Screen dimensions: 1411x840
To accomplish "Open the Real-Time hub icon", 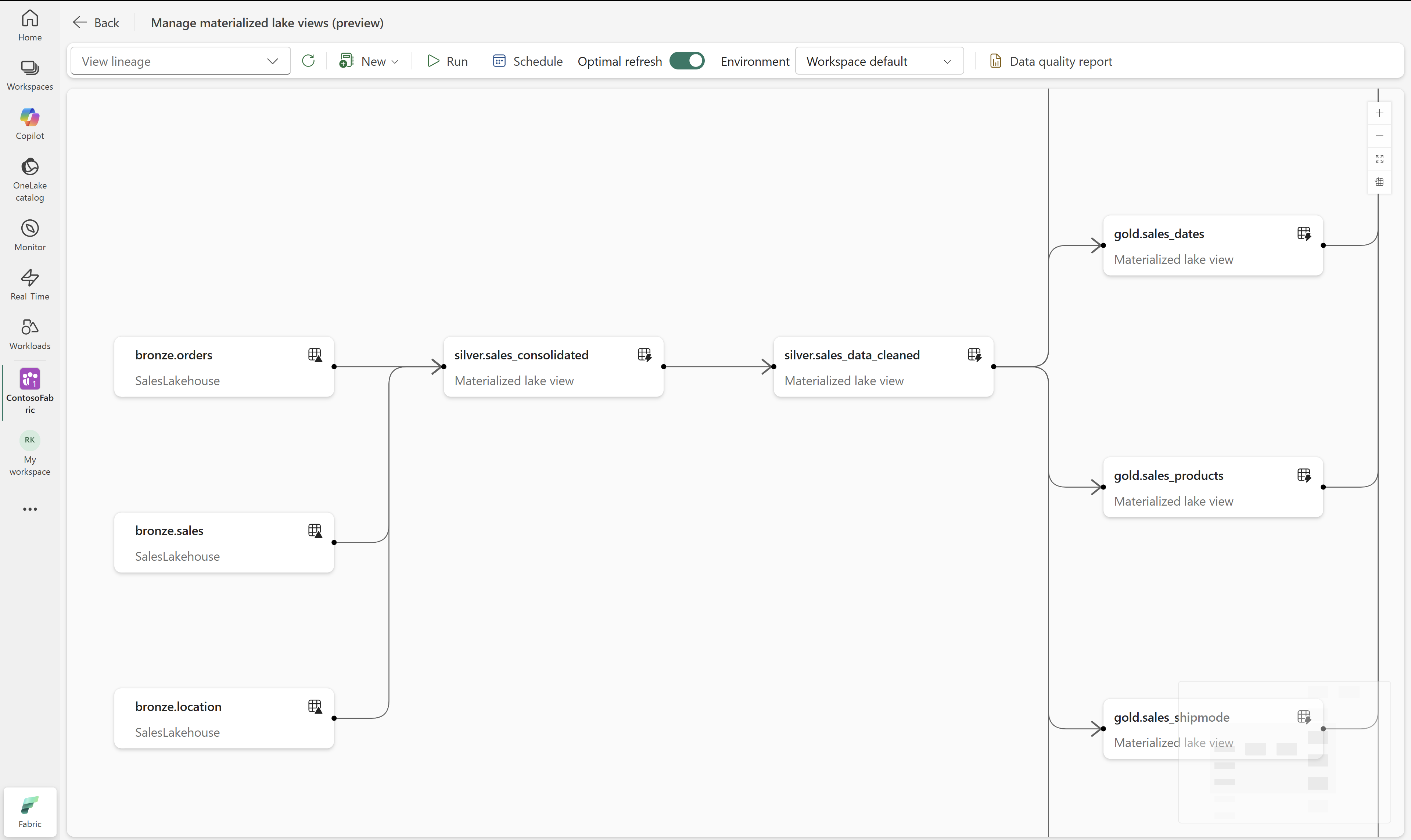I will (x=29, y=284).
